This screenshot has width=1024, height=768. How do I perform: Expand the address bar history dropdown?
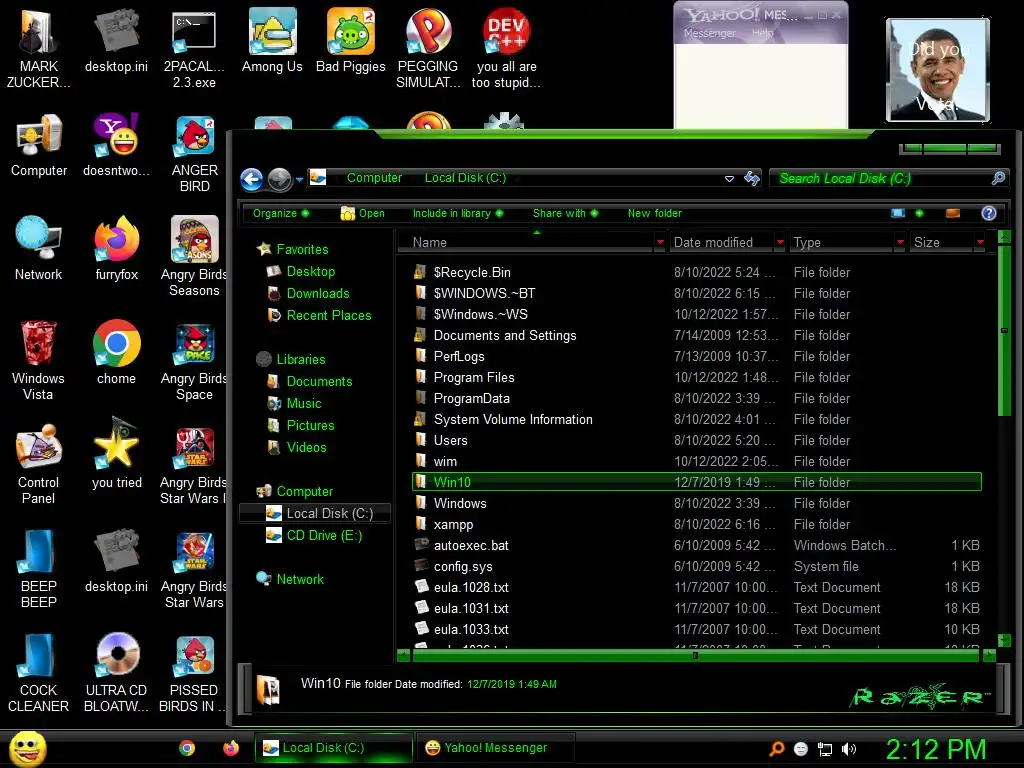pyautogui.click(x=729, y=178)
